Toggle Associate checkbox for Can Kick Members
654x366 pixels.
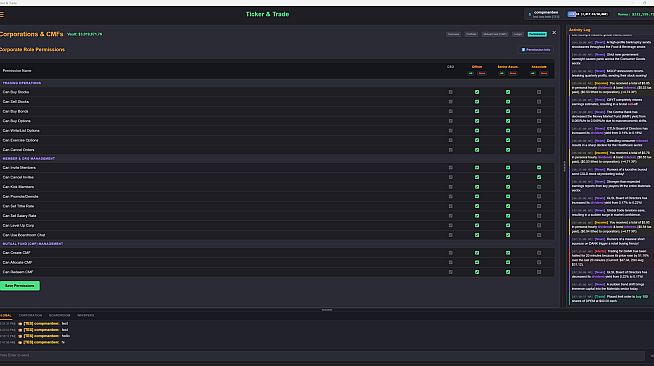(x=539, y=187)
